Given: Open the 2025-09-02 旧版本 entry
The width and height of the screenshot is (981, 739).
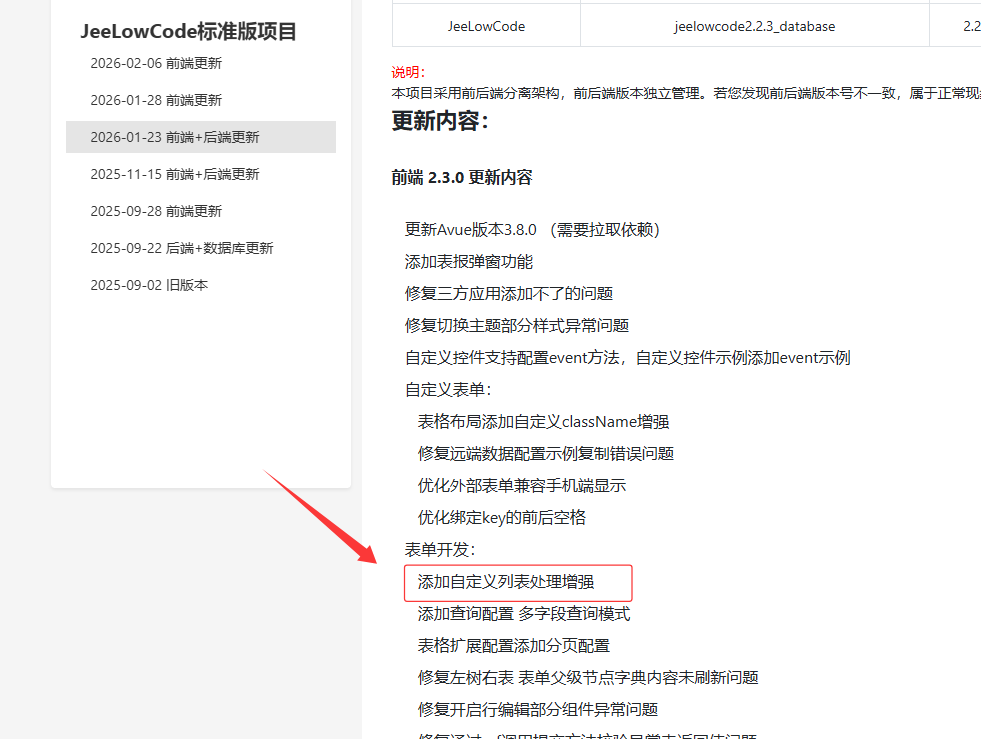Looking at the screenshot, I should click(149, 285).
